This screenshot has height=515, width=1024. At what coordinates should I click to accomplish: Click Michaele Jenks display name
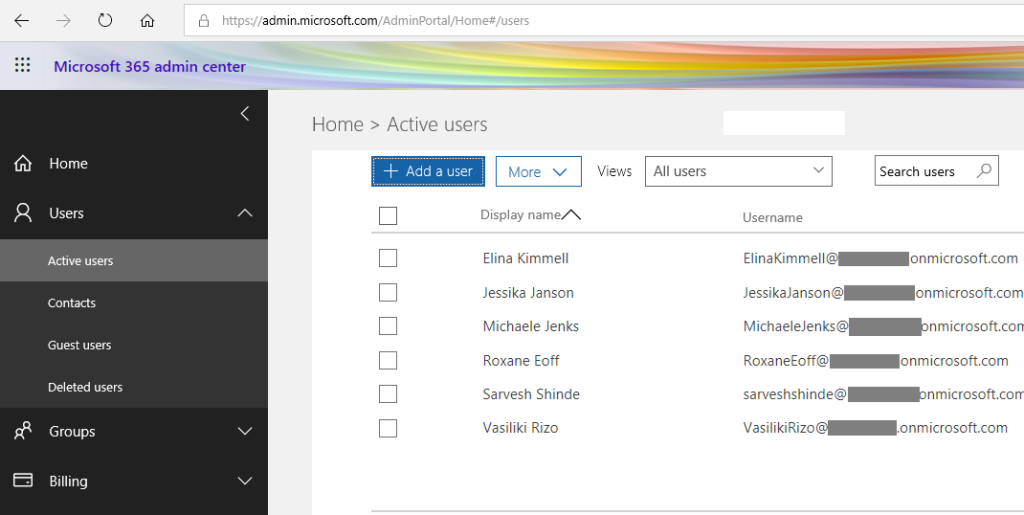(x=531, y=326)
